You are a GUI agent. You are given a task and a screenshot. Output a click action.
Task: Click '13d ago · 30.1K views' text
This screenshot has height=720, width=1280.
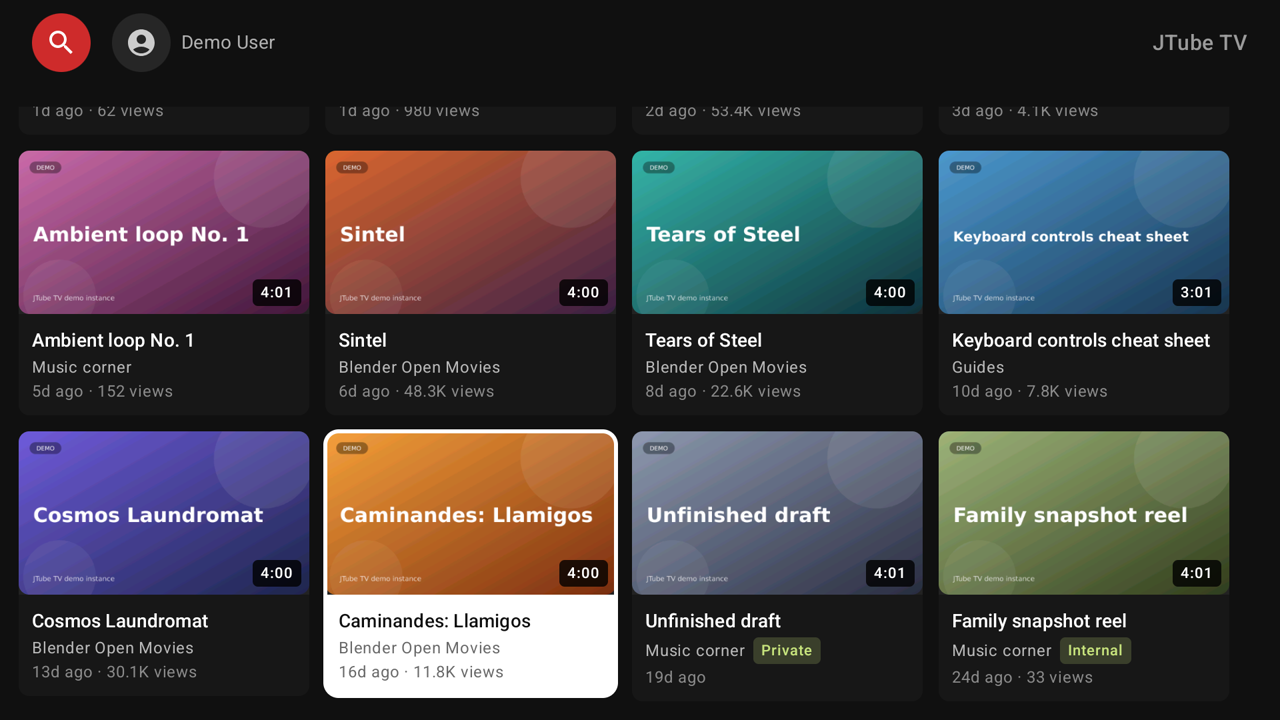(114, 672)
